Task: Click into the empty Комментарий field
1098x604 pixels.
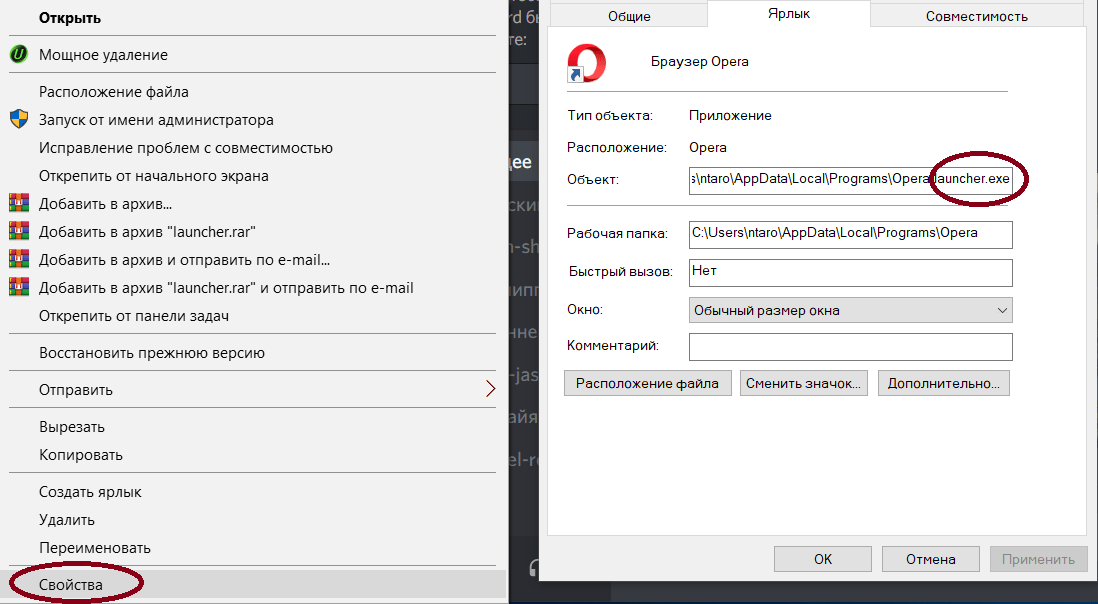Action: 850,346
